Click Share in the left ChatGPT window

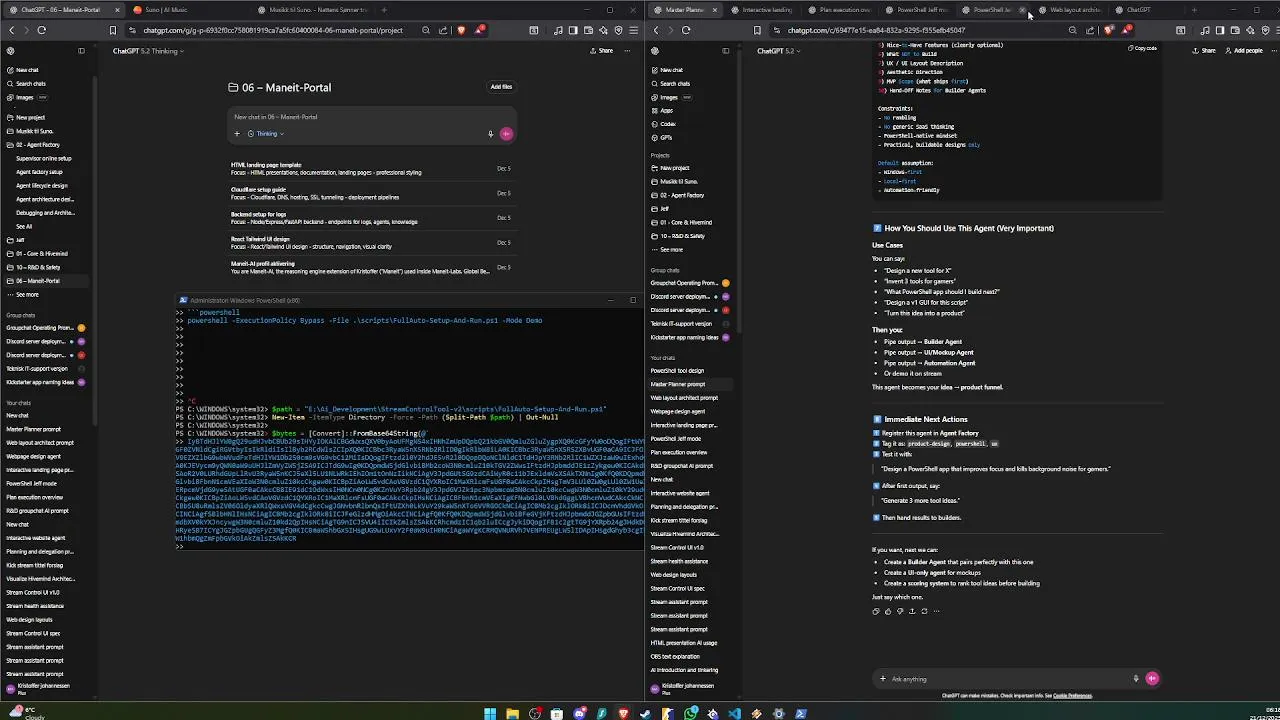click(x=602, y=50)
